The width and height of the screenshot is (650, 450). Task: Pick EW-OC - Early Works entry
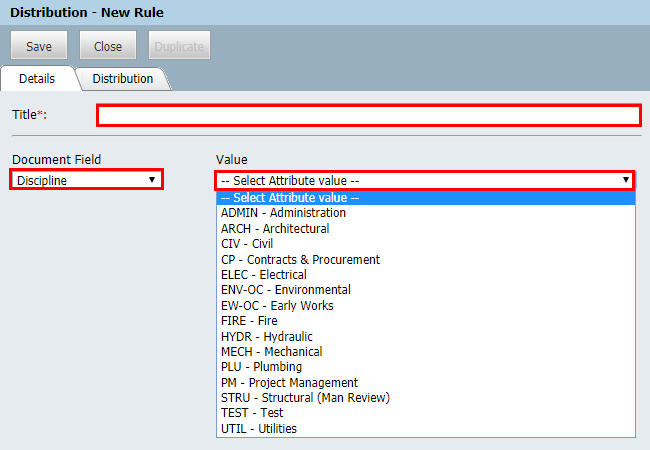tap(277, 306)
